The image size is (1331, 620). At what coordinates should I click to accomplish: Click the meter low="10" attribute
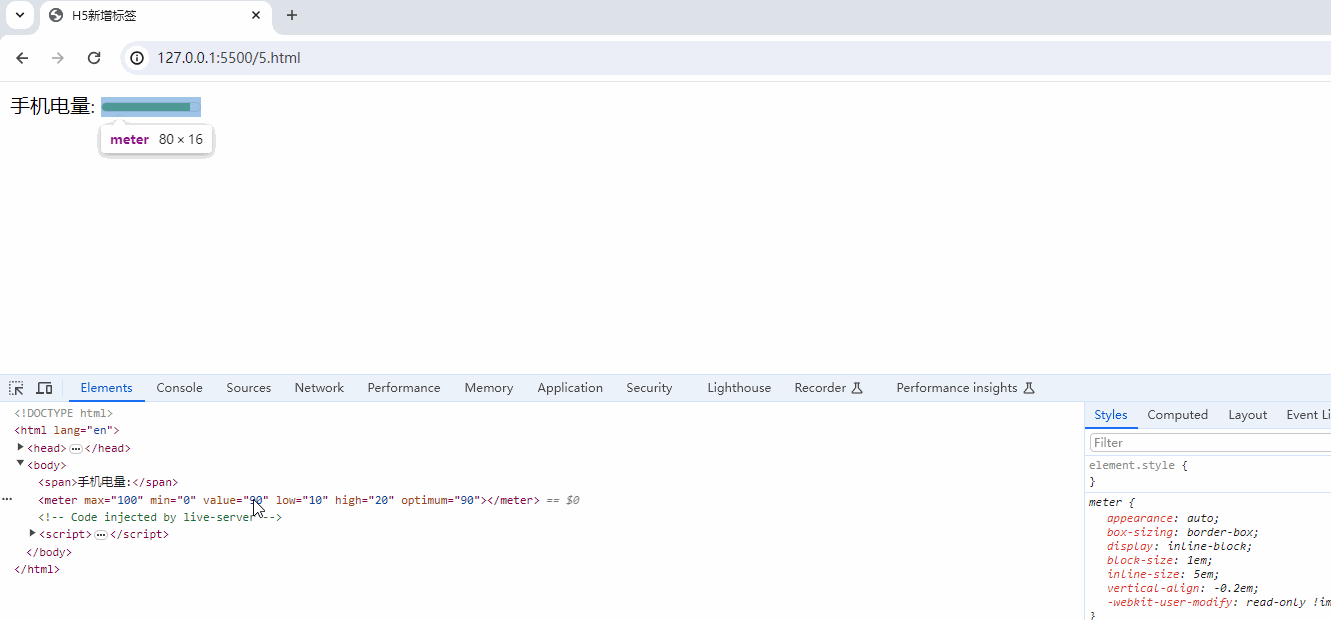(302, 500)
